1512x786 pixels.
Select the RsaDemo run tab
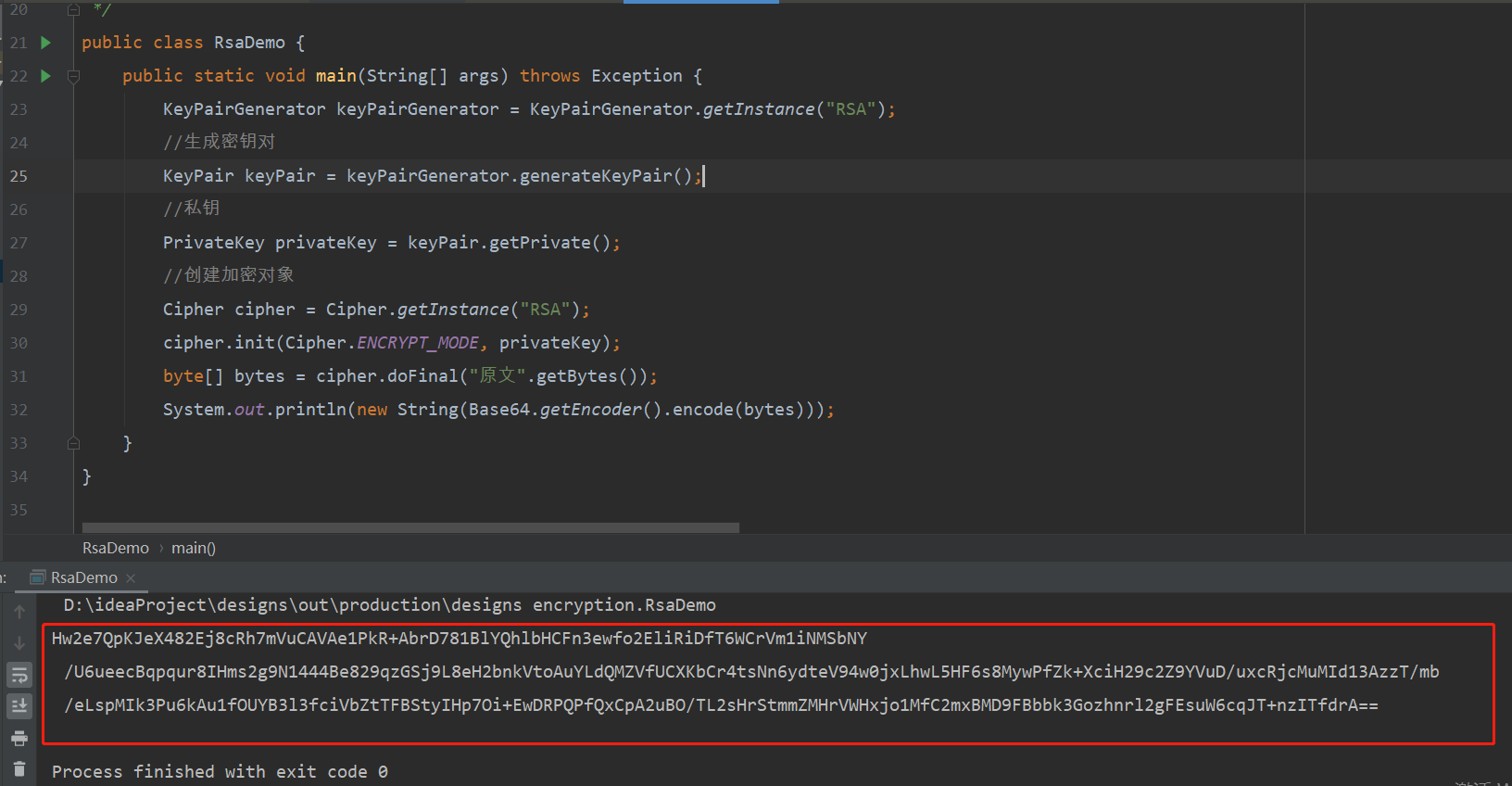[83, 577]
